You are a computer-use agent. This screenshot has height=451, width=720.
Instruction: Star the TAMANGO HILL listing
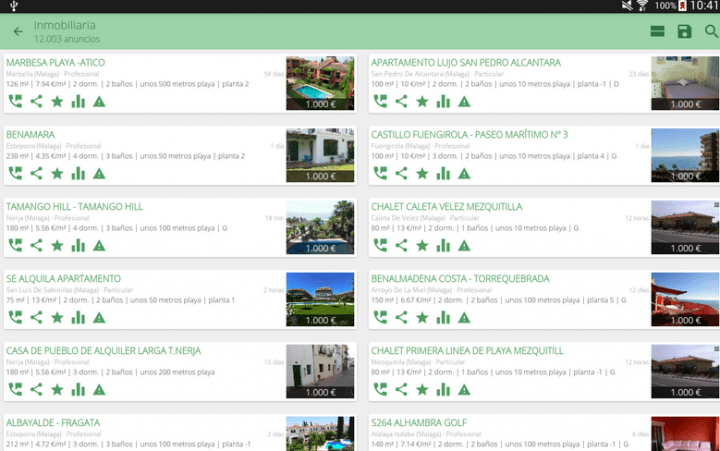point(57,245)
